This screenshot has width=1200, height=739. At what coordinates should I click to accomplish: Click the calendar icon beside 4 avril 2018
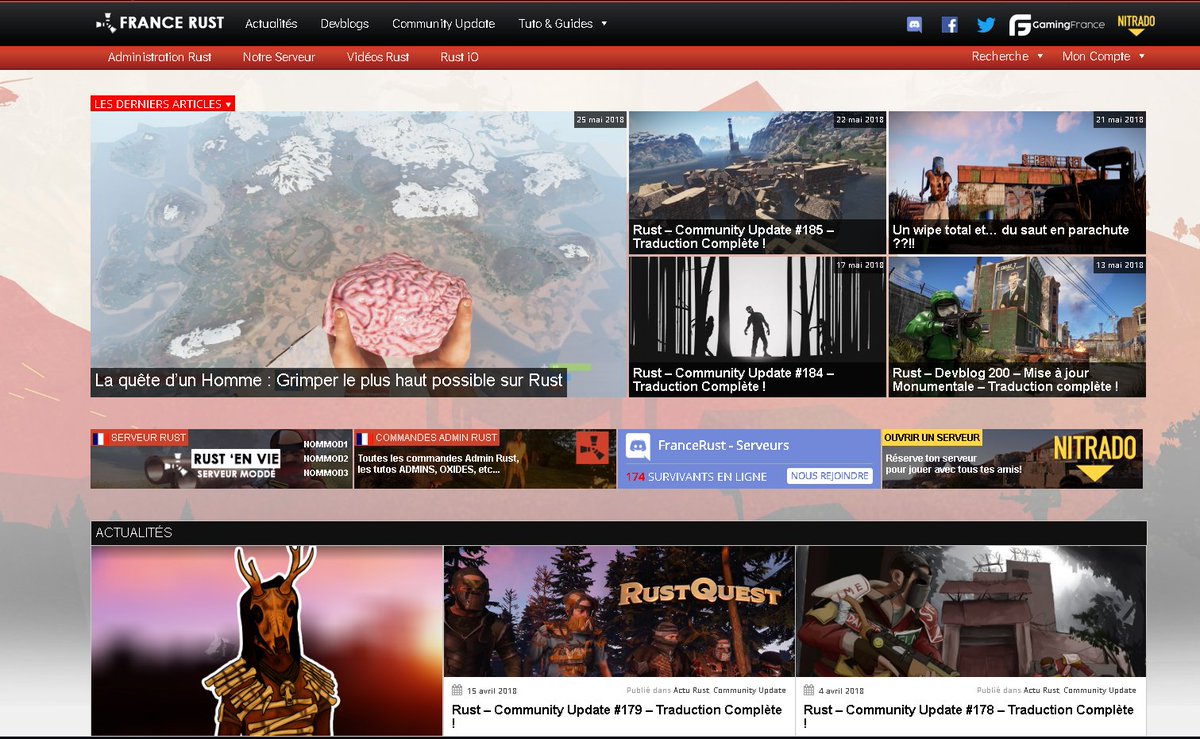(x=809, y=690)
